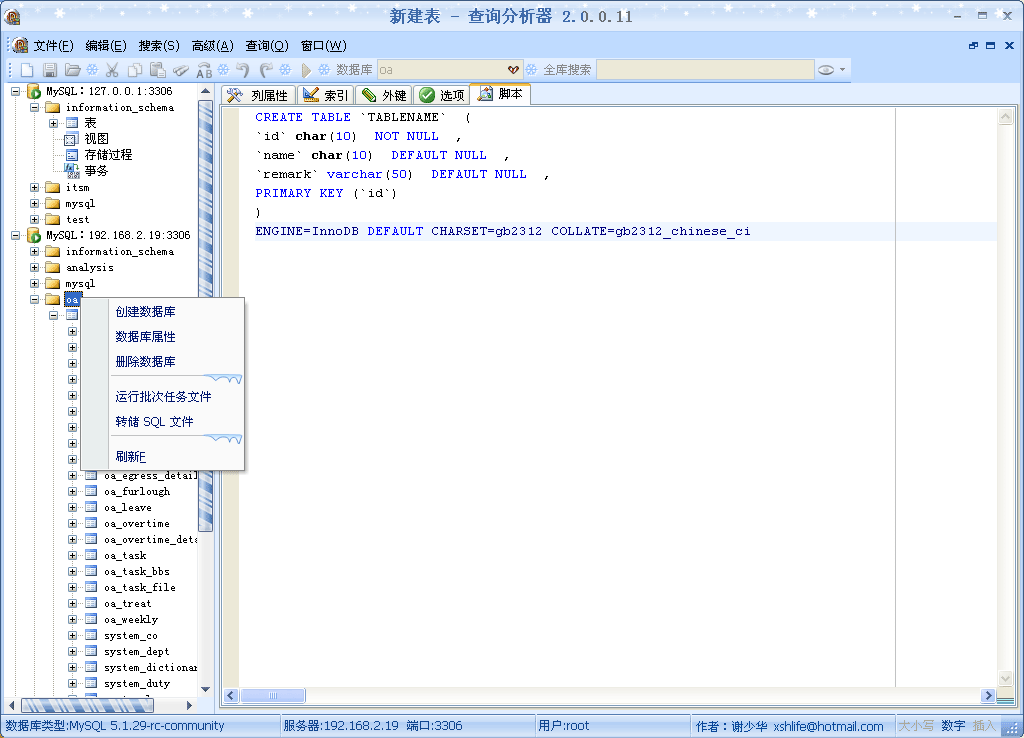This screenshot has width=1024, height=738.
Task: Toggle the eye icon in toolbar
Action: pos(825,70)
